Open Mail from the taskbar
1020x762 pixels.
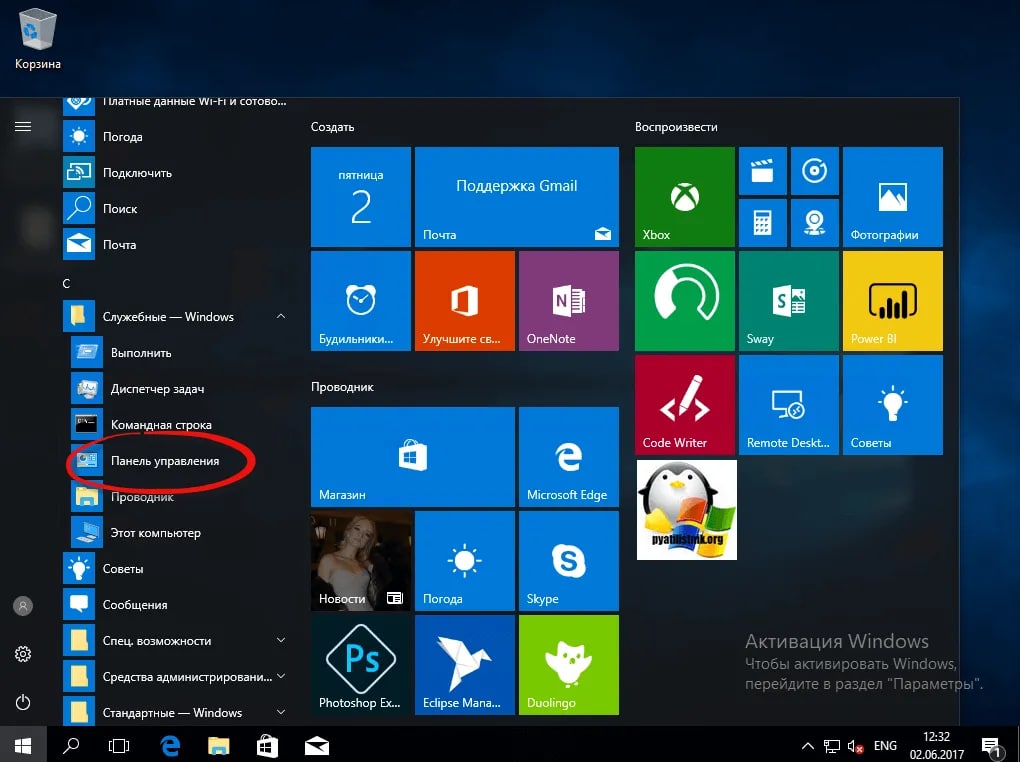click(x=317, y=746)
